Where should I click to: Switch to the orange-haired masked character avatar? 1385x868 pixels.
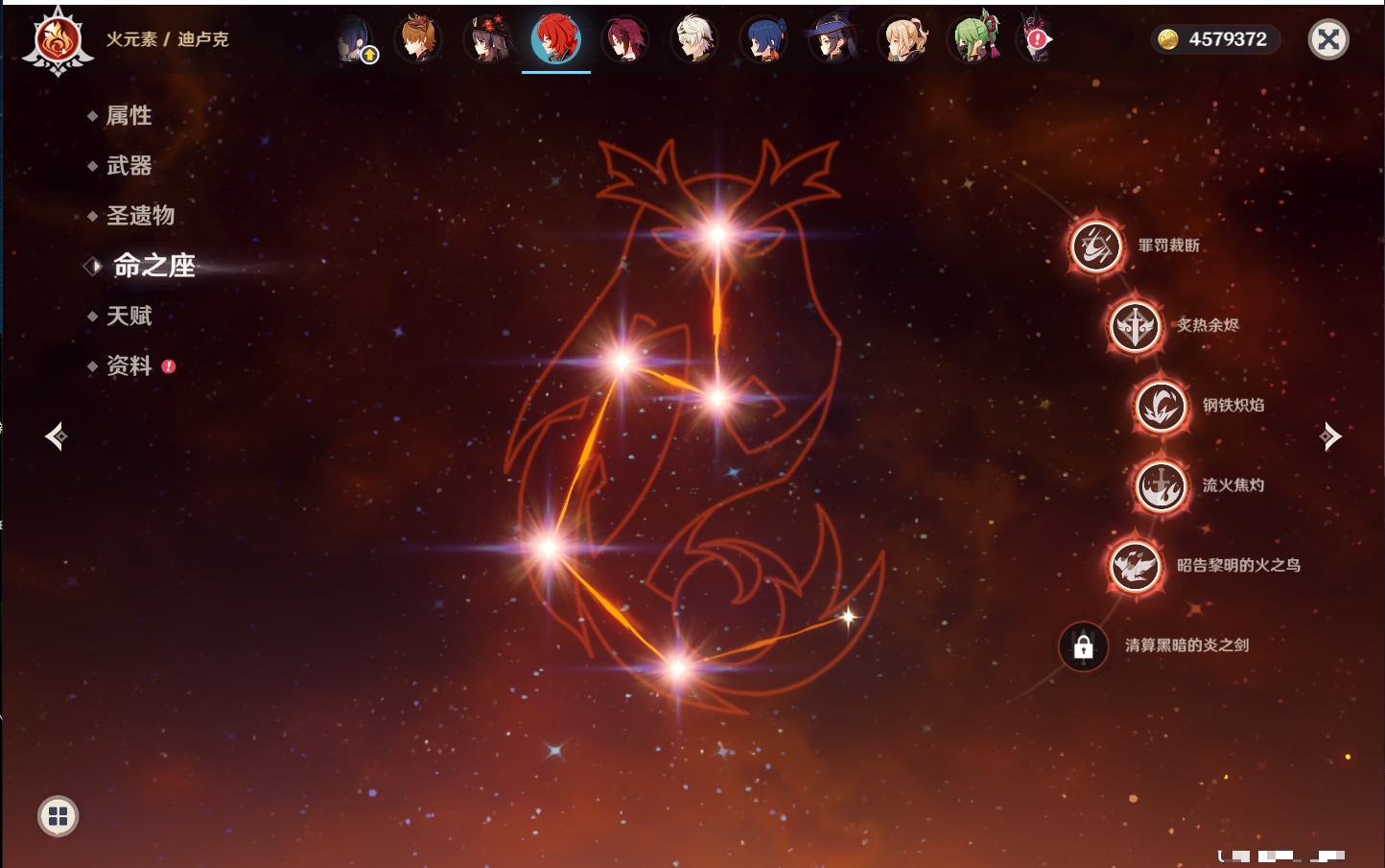click(x=418, y=39)
